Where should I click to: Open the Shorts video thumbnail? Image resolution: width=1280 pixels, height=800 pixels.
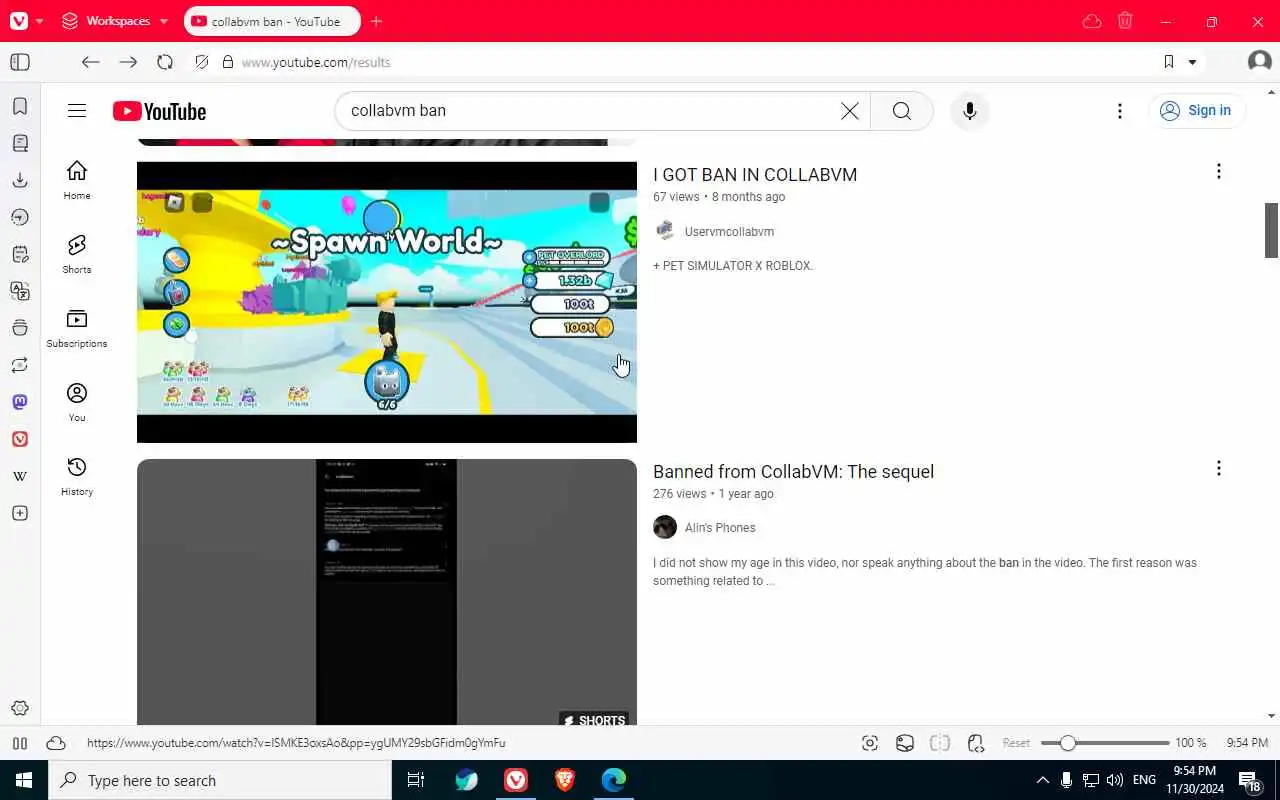(x=387, y=592)
